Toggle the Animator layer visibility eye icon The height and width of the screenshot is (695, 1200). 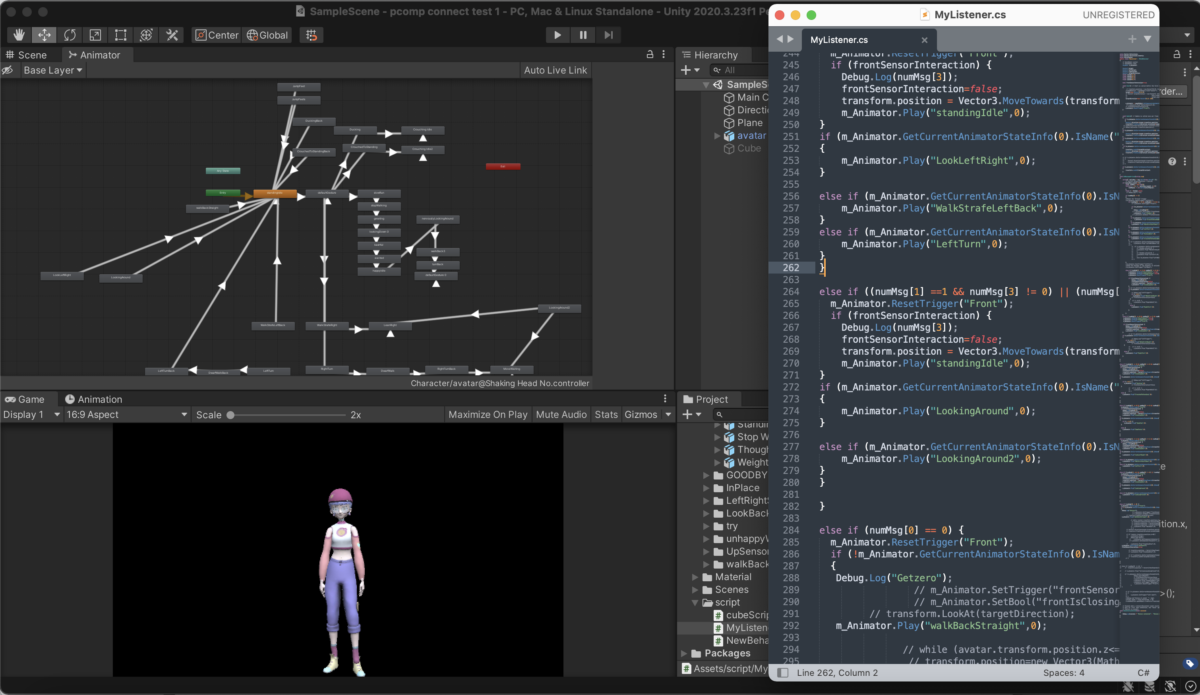click(8, 71)
